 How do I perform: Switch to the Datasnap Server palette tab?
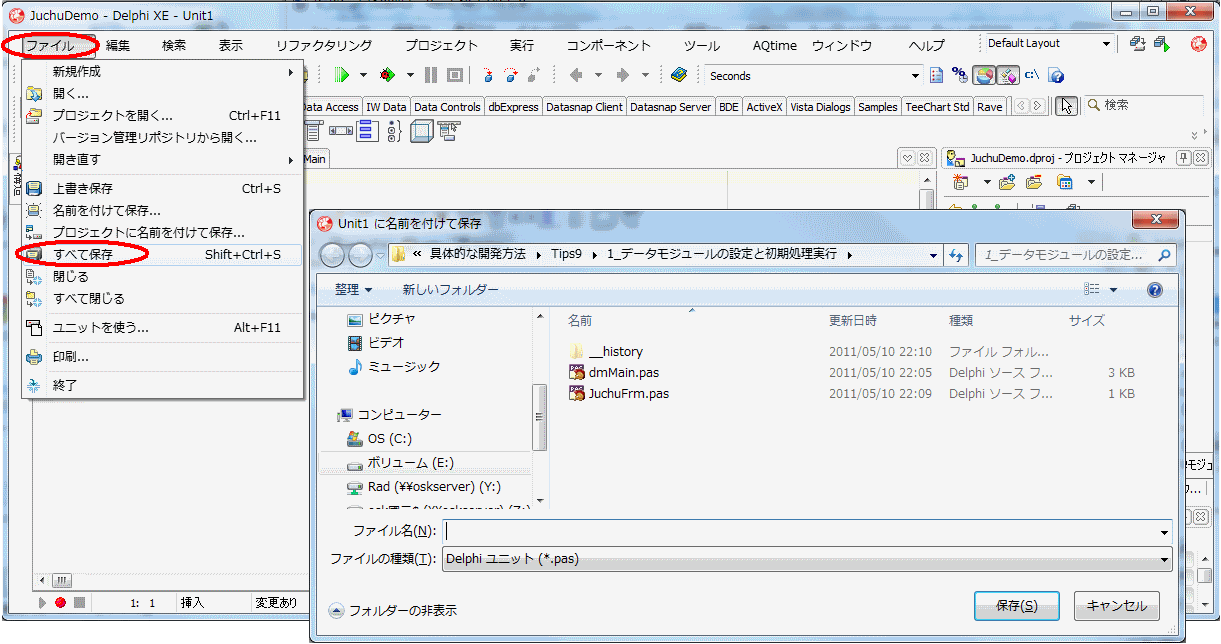[671, 107]
